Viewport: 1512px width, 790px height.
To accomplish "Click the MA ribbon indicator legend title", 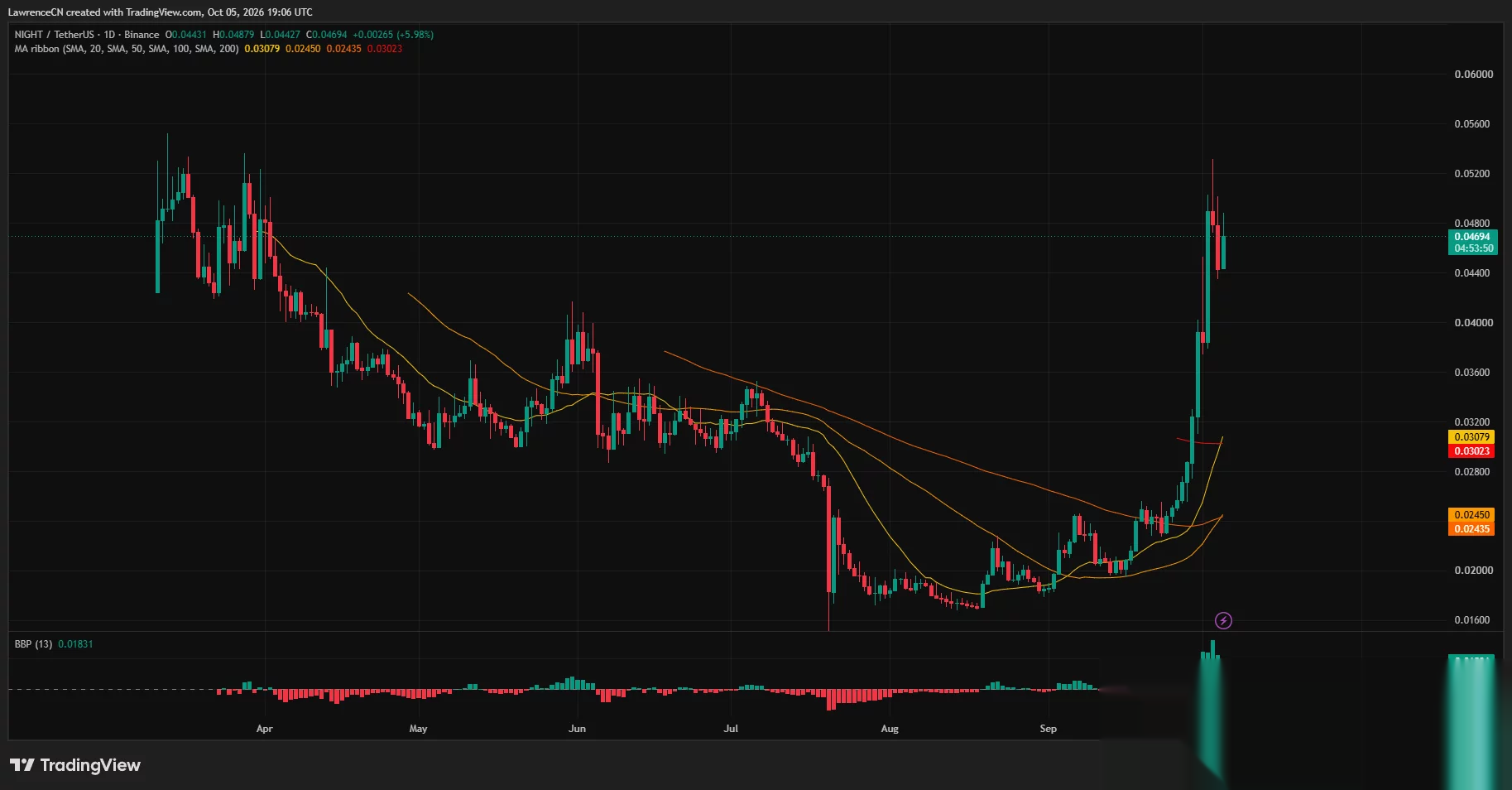I will click(x=127, y=49).
